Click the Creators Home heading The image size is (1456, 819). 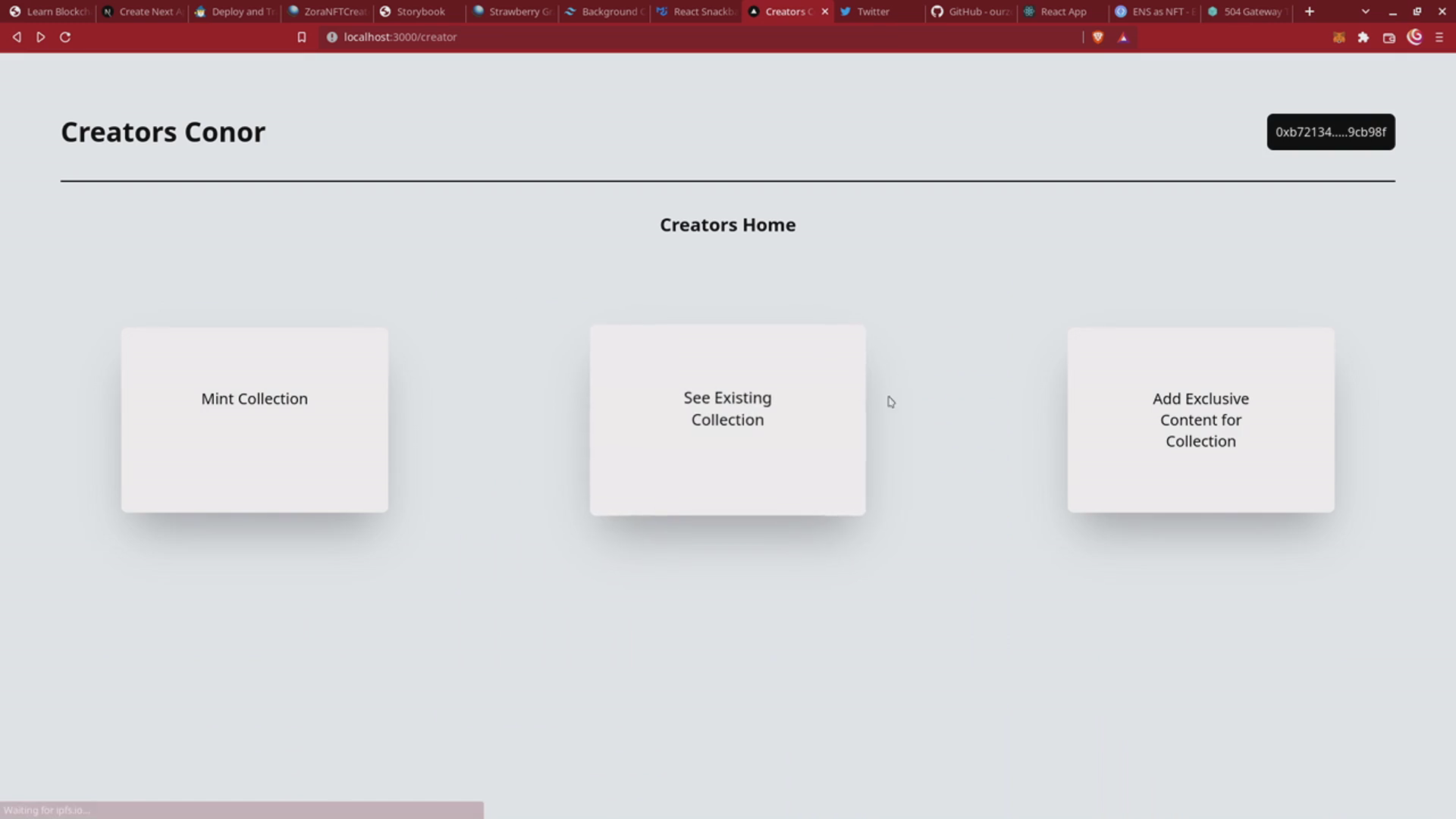click(x=727, y=225)
